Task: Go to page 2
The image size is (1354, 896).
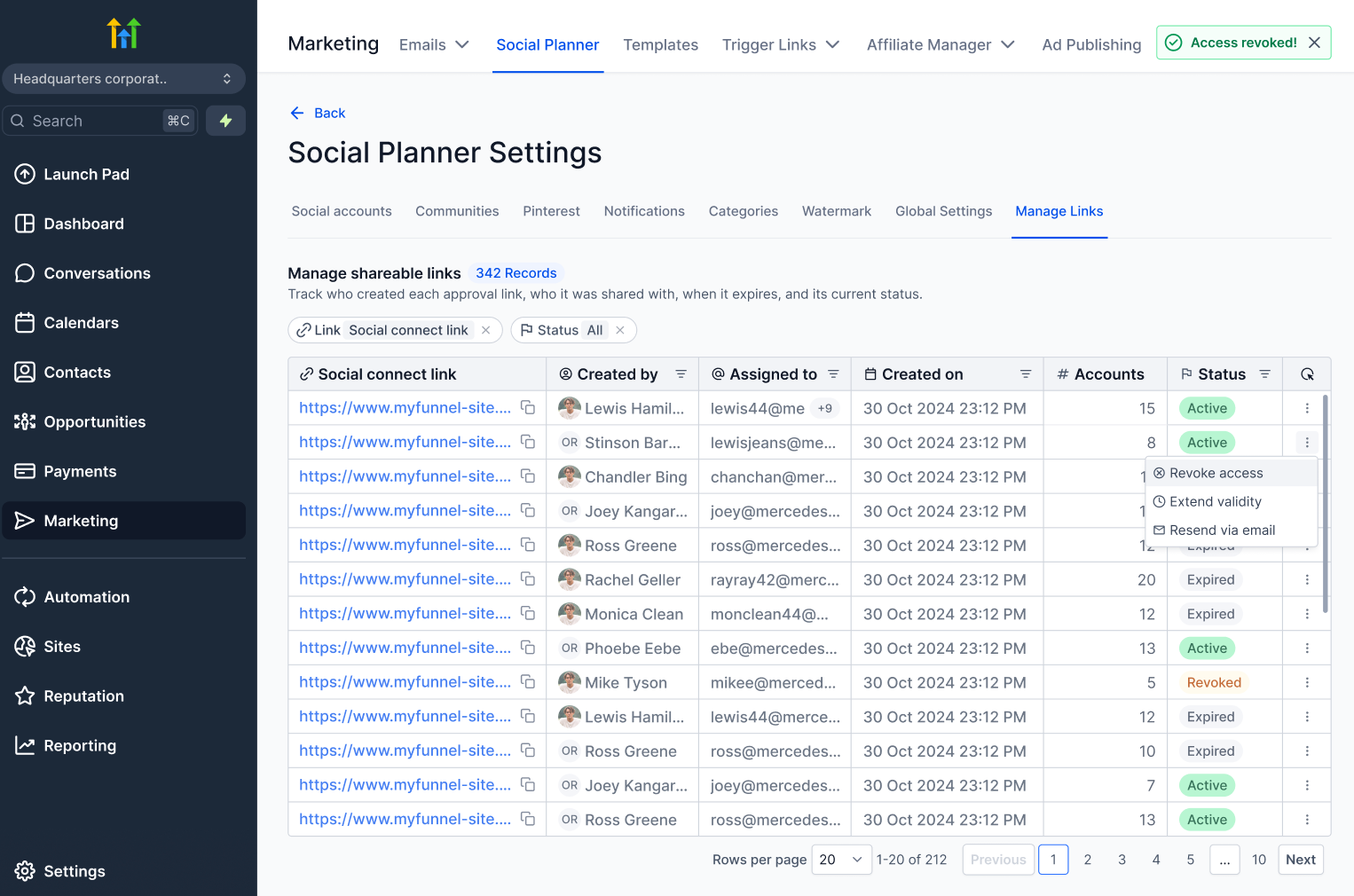Action: tap(1088, 860)
